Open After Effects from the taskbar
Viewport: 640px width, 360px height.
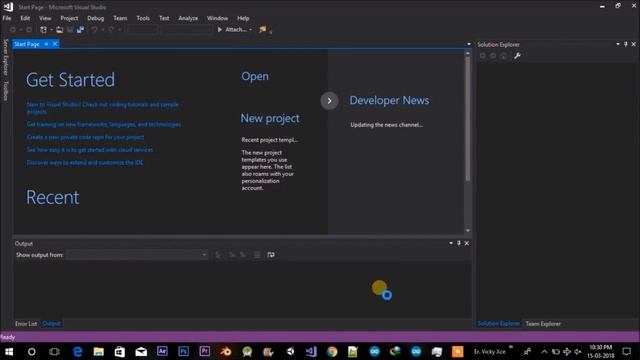click(x=162, y=351)
